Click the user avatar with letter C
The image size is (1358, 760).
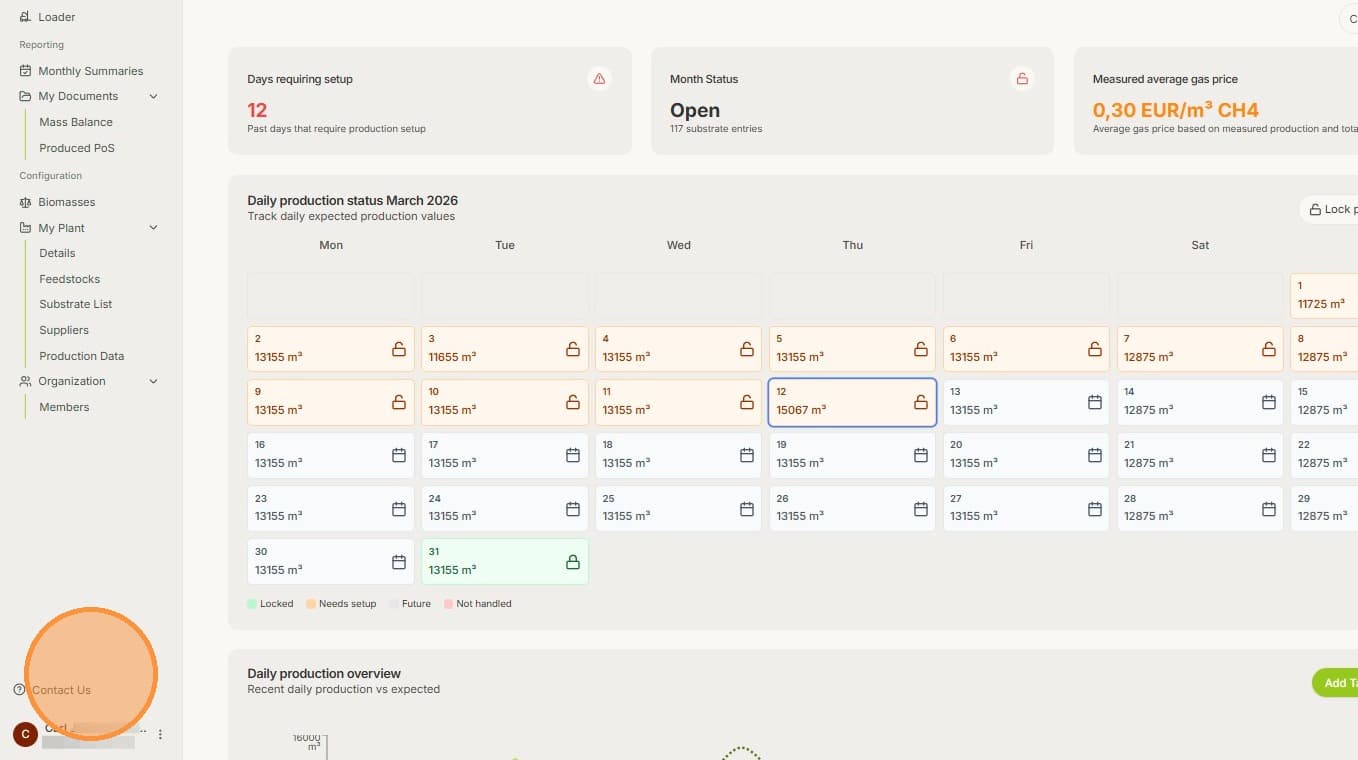pos(25,734)
